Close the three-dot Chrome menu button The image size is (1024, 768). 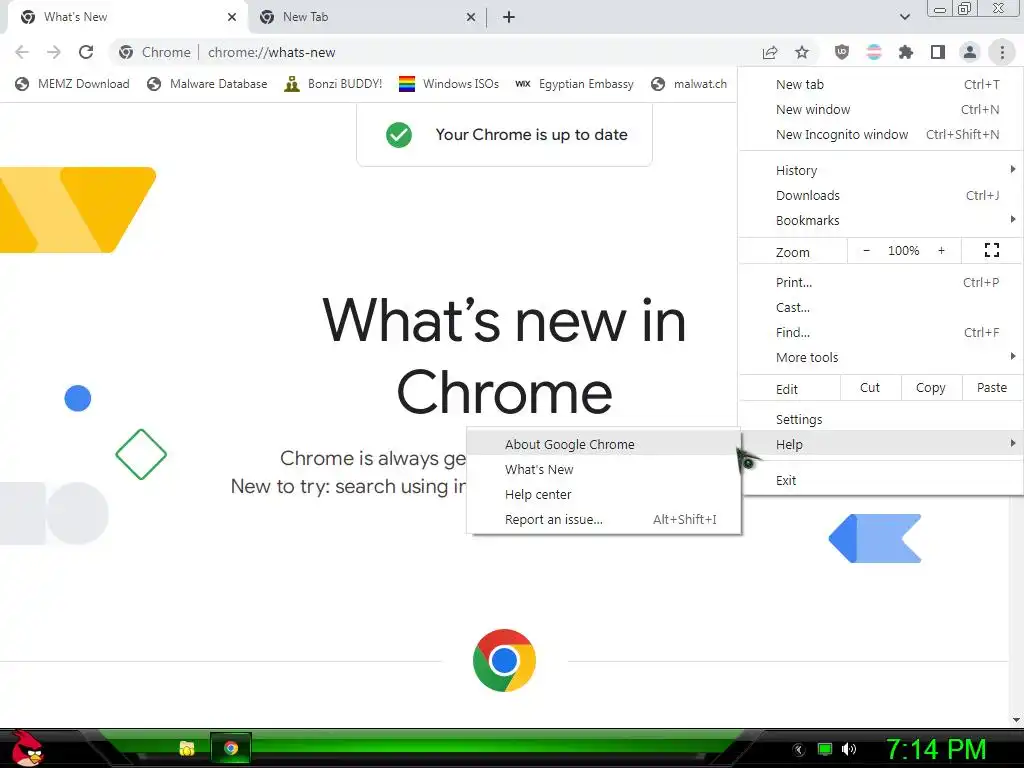point(1002,52)
